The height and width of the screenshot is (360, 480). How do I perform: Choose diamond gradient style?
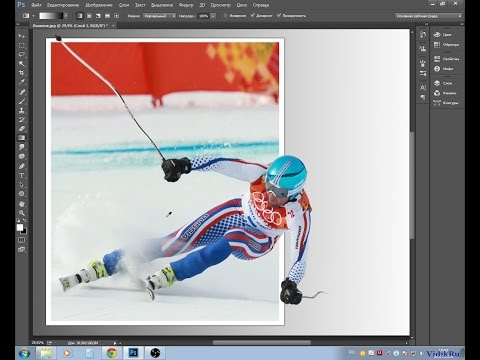click(116, 16)
